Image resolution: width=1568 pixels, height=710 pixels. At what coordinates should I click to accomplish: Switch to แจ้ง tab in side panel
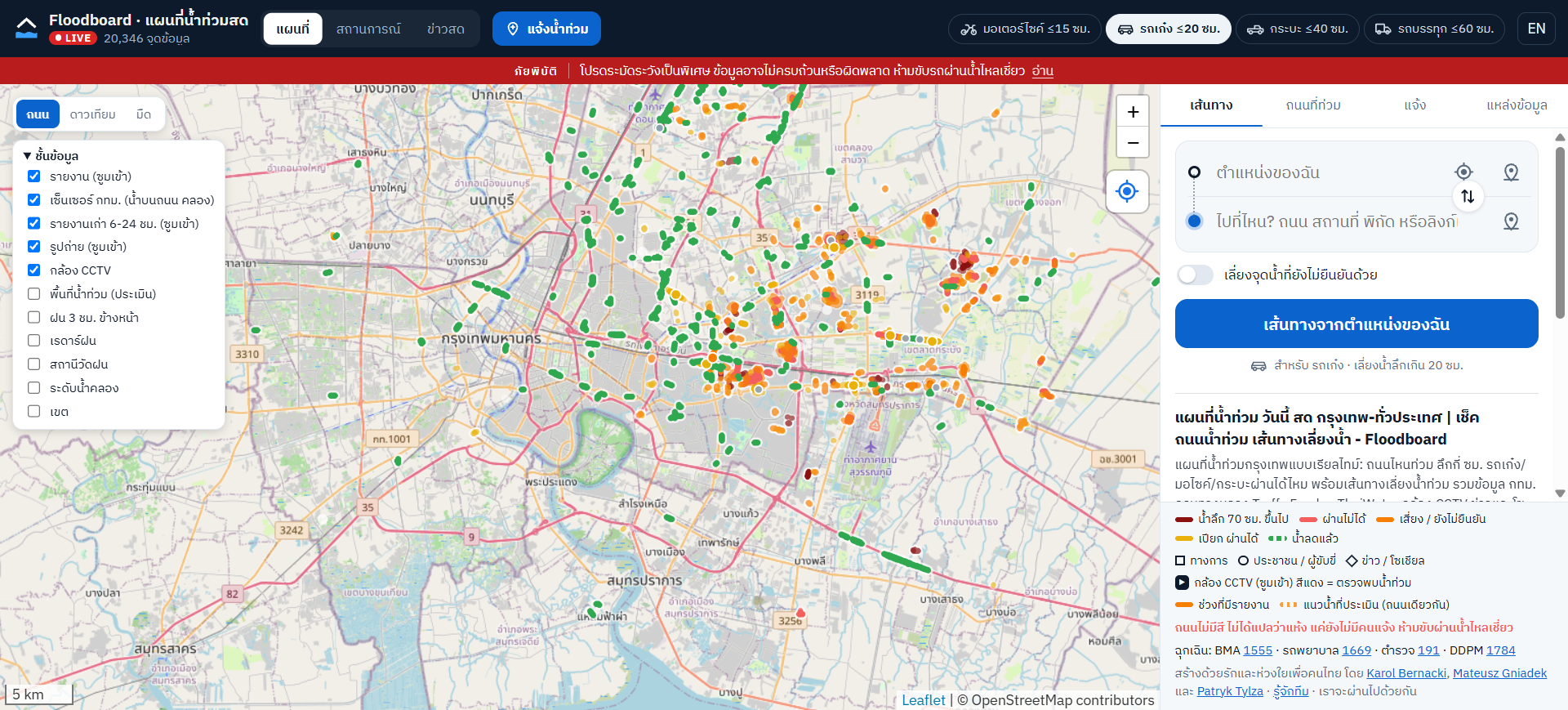pyautogui.click(x=1415, y=105)
